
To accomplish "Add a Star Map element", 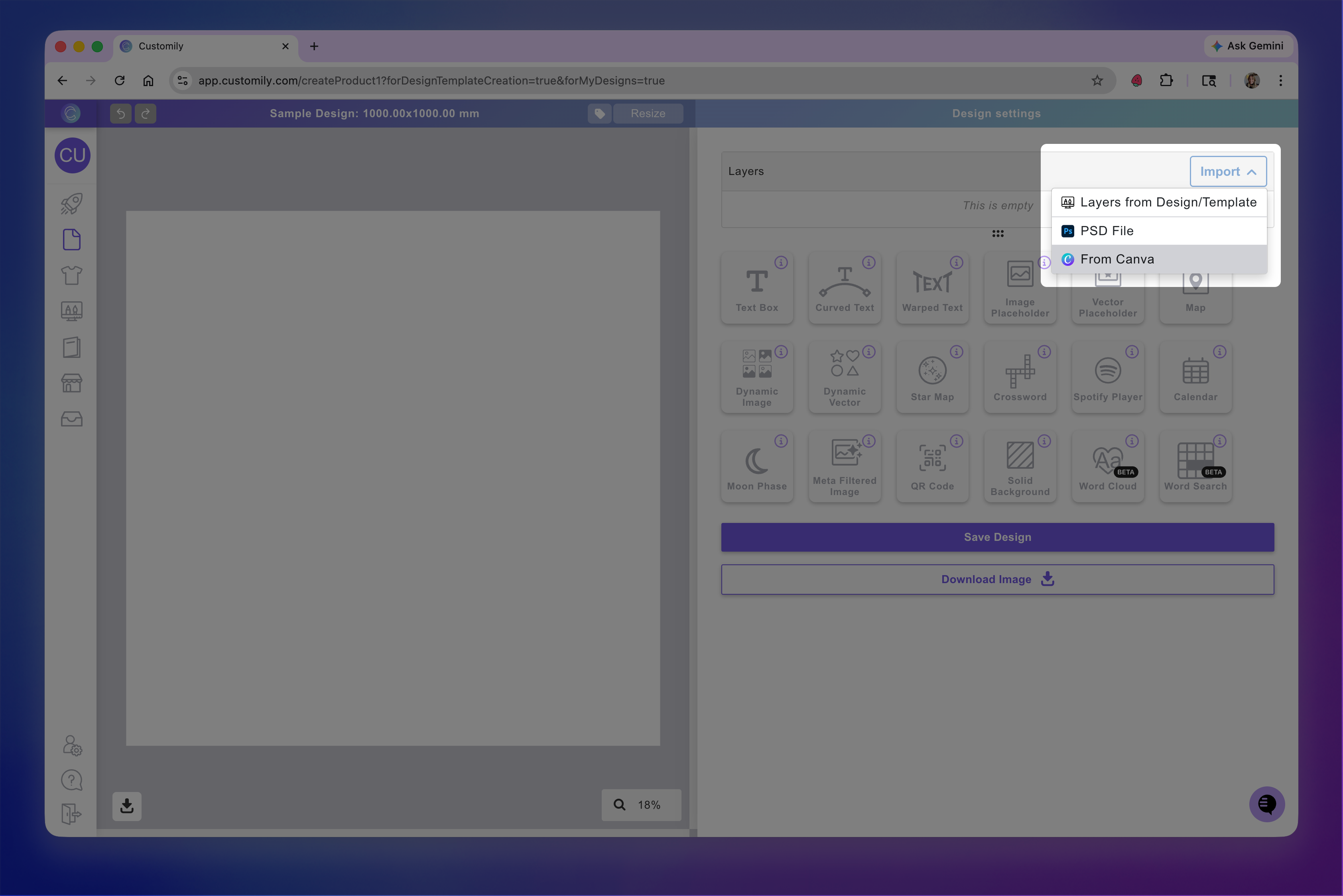I will click(932, 378).
